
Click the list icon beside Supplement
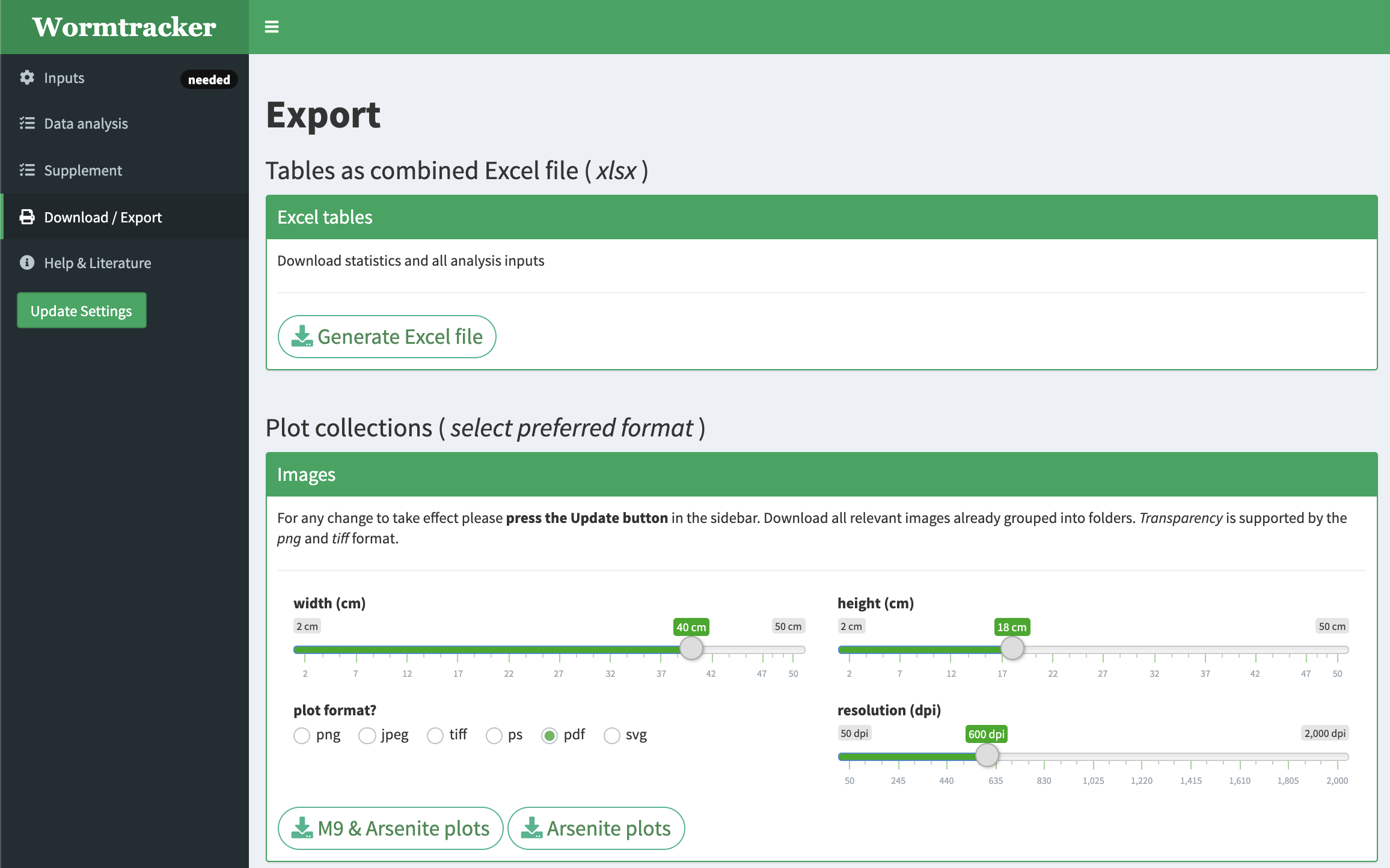tap(27, 170)
